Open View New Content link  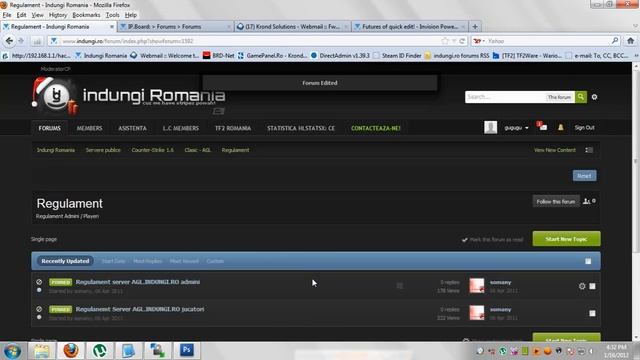tap(555, 150)
